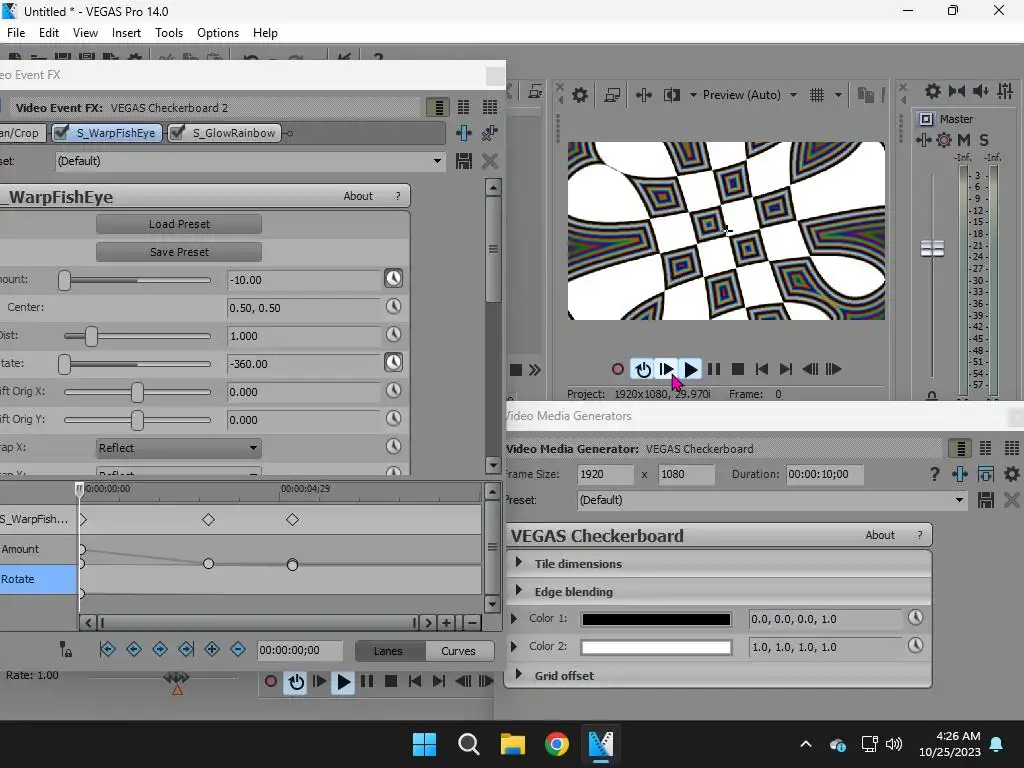Image resolution: width=1024 pixels, height=768 pixels.
Task: Click Downmix Output icon in Master Bus
Action: click(x=957, y=91)
